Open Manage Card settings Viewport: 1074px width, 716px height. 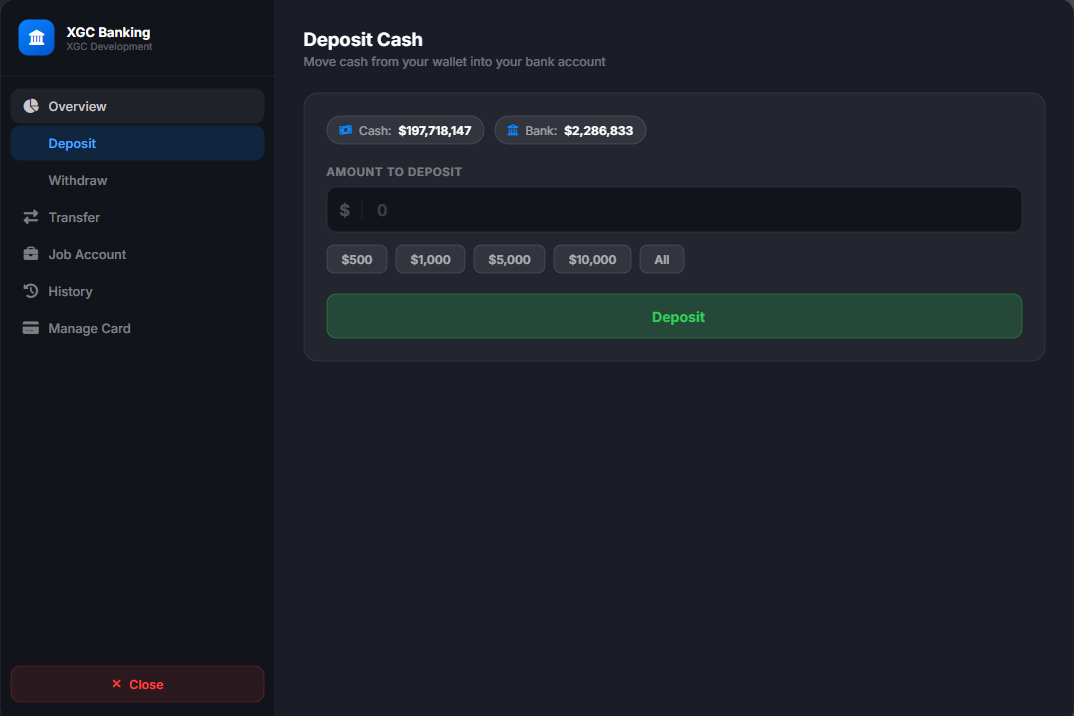click(137, 328)
